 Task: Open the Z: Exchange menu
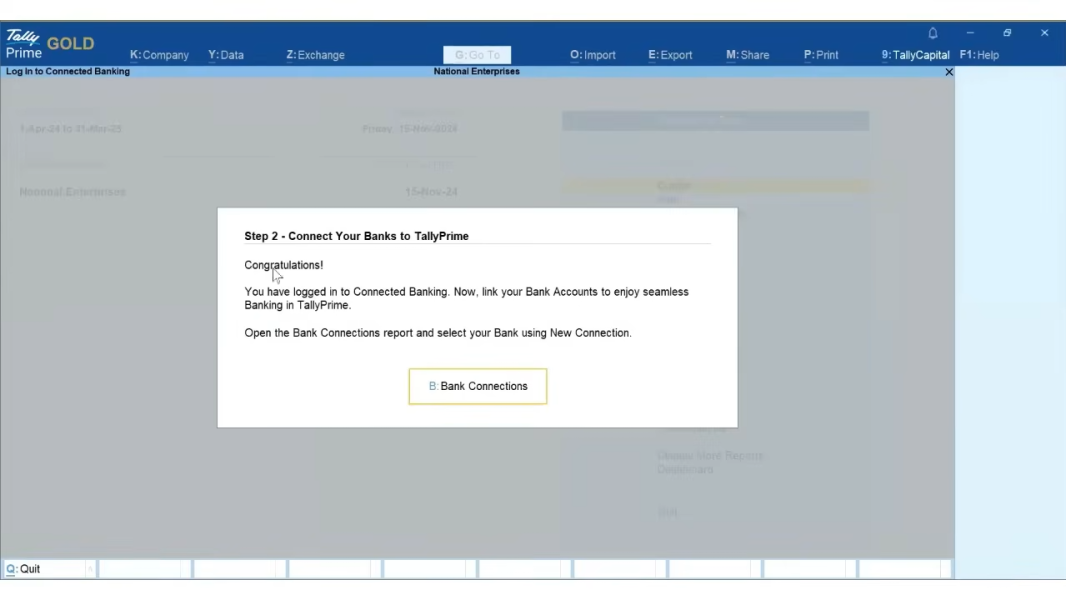pos(315,55)
